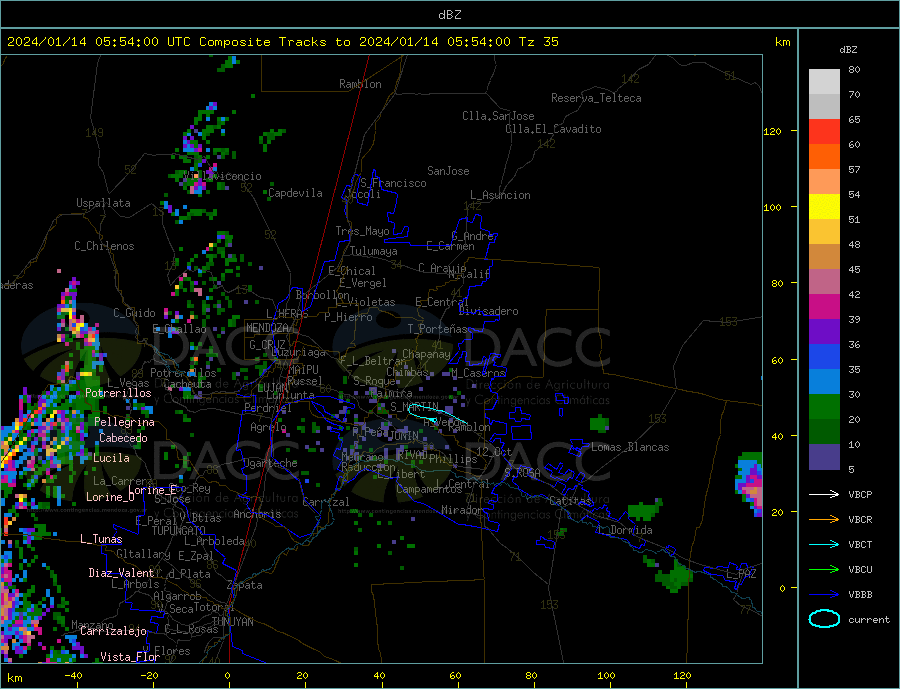Select the cyan current storm track near S_MARTIN
Viewport: 900px width, 689px height.
(x=436, y=413)
